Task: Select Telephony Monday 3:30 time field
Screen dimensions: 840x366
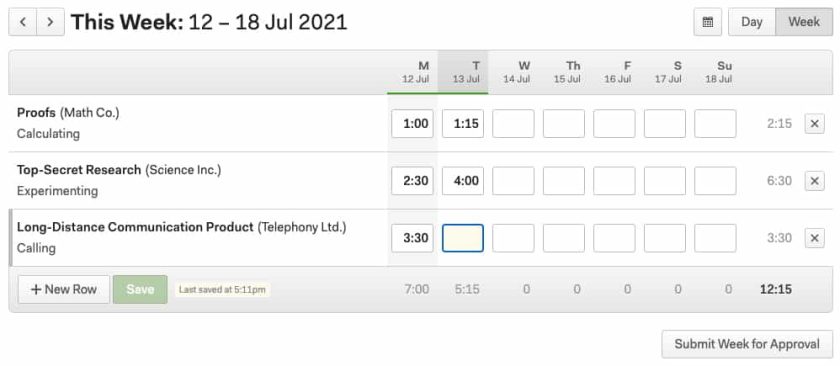Action: [x=412, y=238]
